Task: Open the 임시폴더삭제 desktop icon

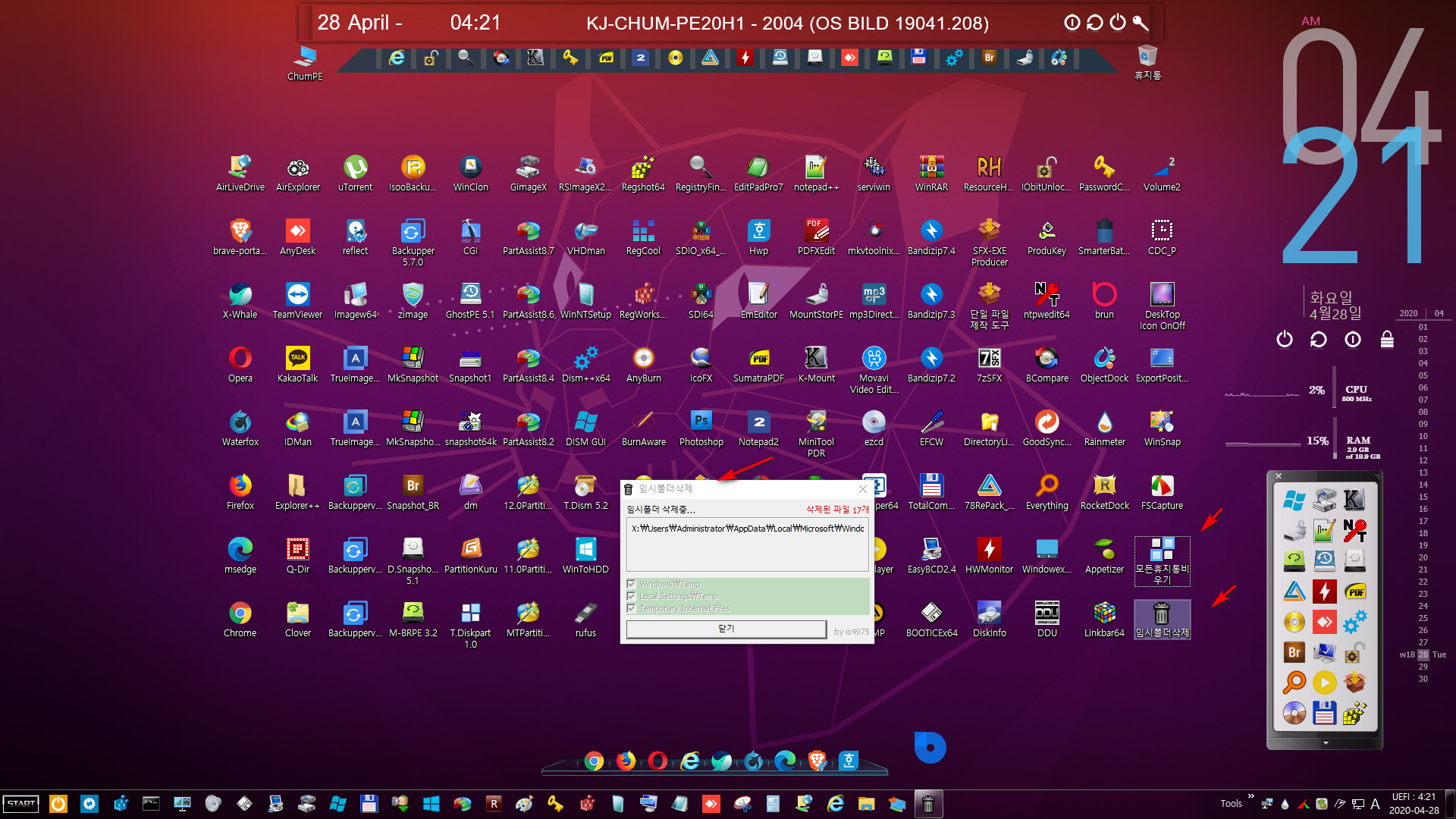Action: pyautogui.click(x=1162, y=620)
